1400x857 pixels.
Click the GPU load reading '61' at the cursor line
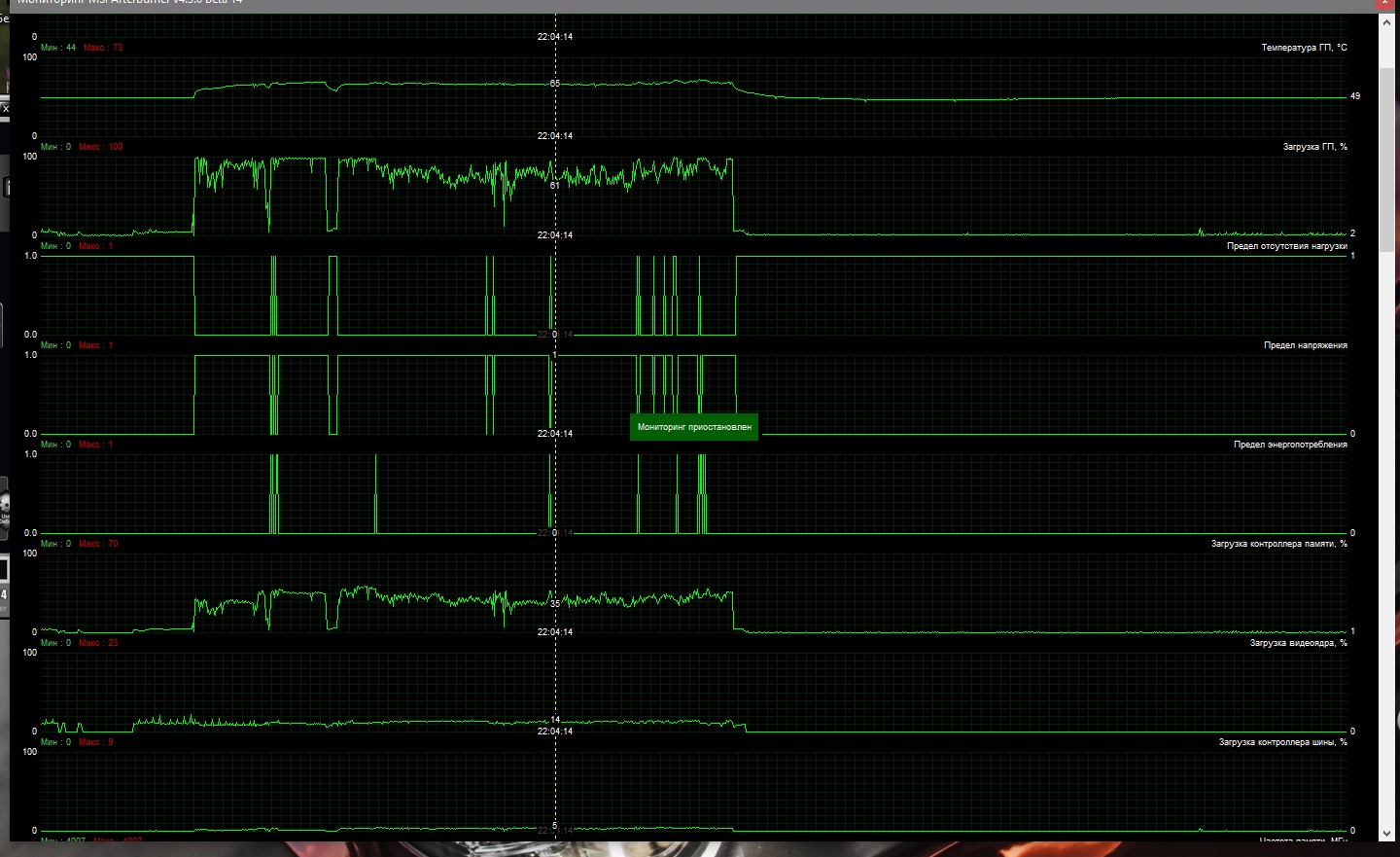555,185
